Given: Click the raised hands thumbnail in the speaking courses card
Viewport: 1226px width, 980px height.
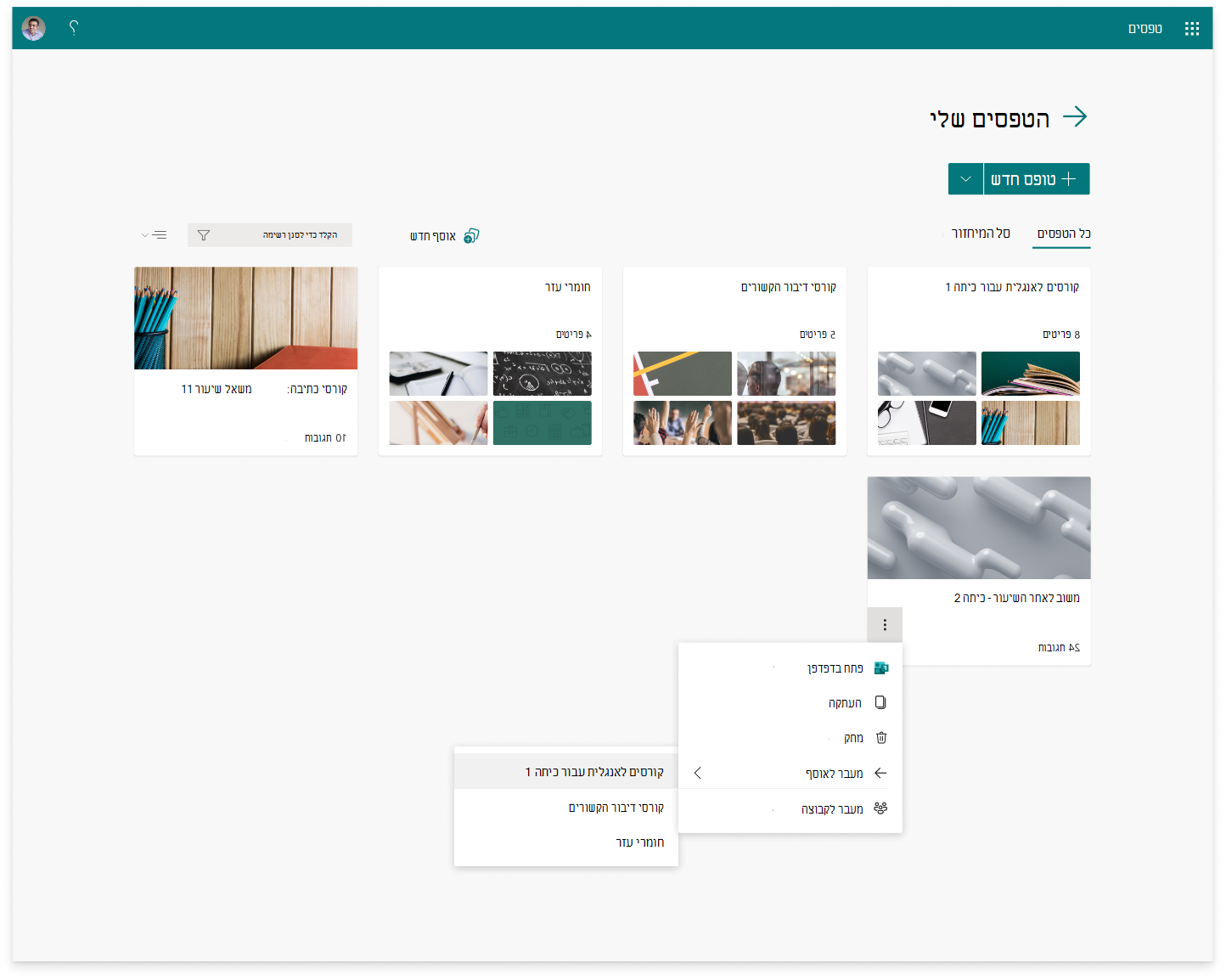Looking at the screenshot, I should point(683,423).
